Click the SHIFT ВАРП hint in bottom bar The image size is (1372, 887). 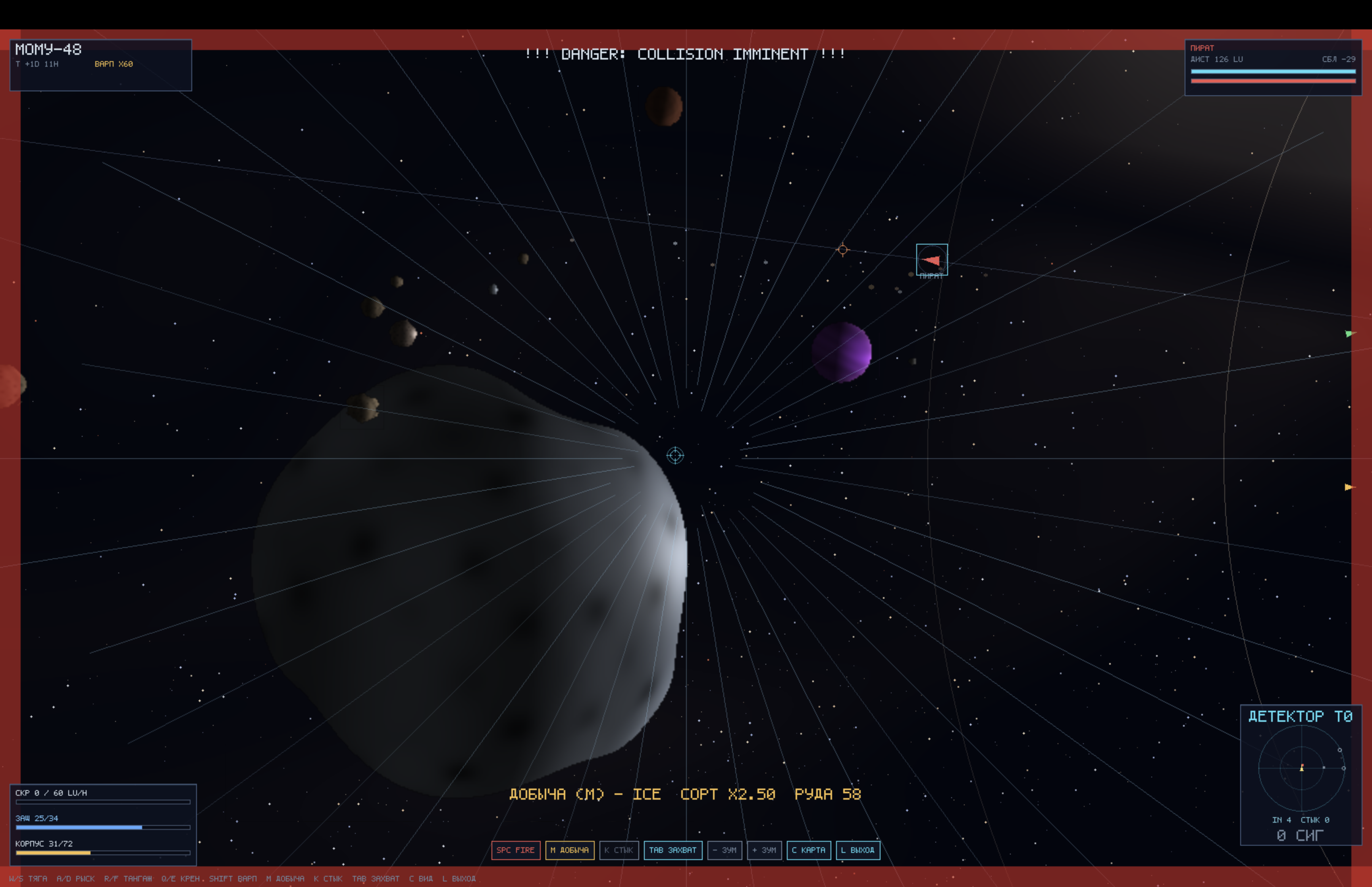(x=233, y=878)
